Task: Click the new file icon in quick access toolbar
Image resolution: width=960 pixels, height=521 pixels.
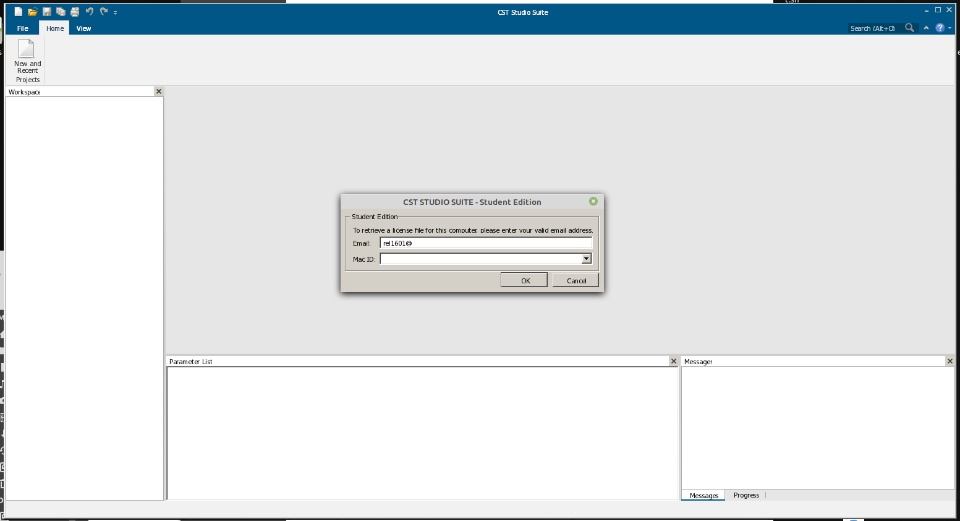Action: [18, 12]
